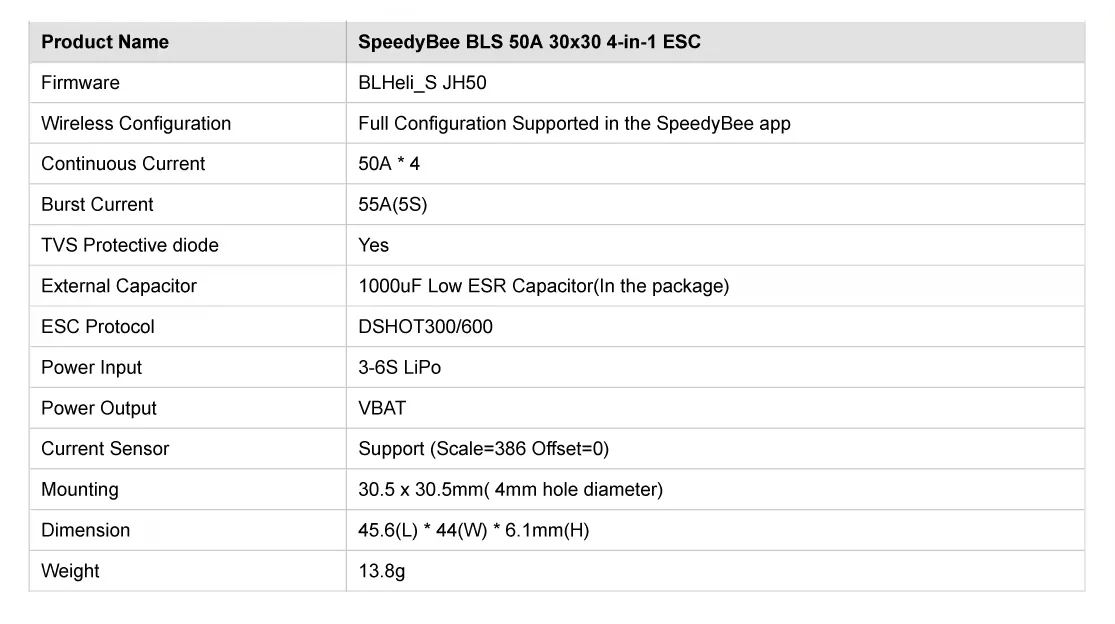Click Support (Scale=386 Offset=0) text
This screenshot has height=624, width=1115.
pyautogui.click(x=483, y=449)
